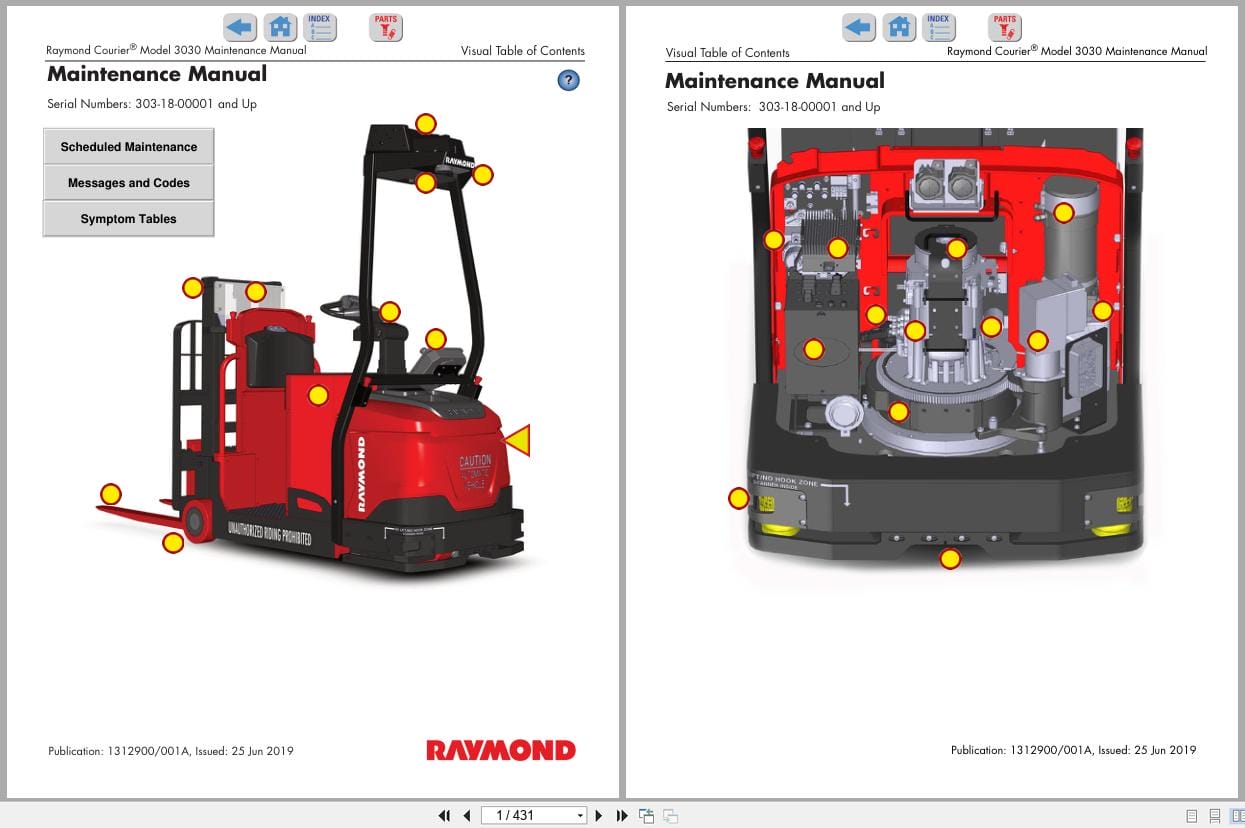Click the hotspot on the left red frame edge
The image size is (1245, 828).
(x=774, y=240)
